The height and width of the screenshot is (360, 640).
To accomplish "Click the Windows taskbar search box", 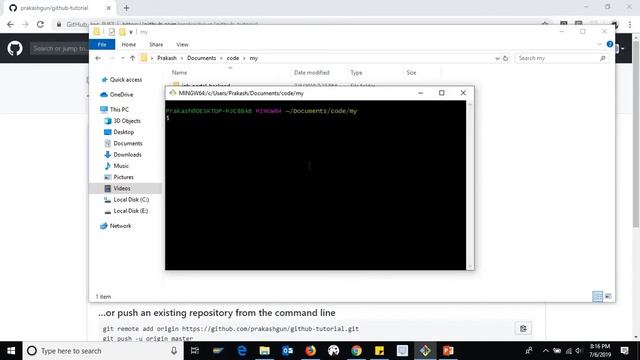I will [102, 351].
